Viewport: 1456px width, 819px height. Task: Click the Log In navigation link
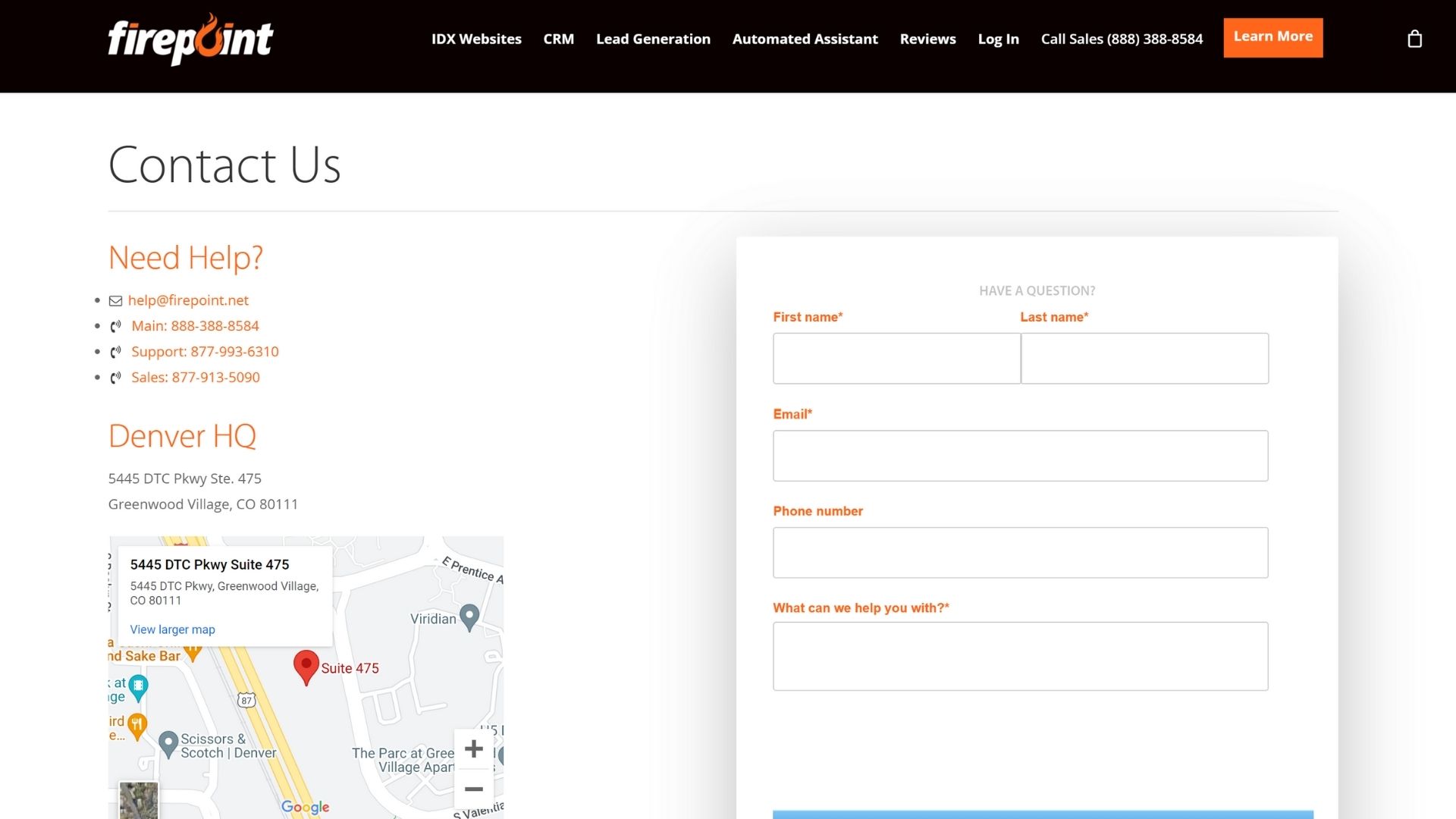tap(998, 38)
